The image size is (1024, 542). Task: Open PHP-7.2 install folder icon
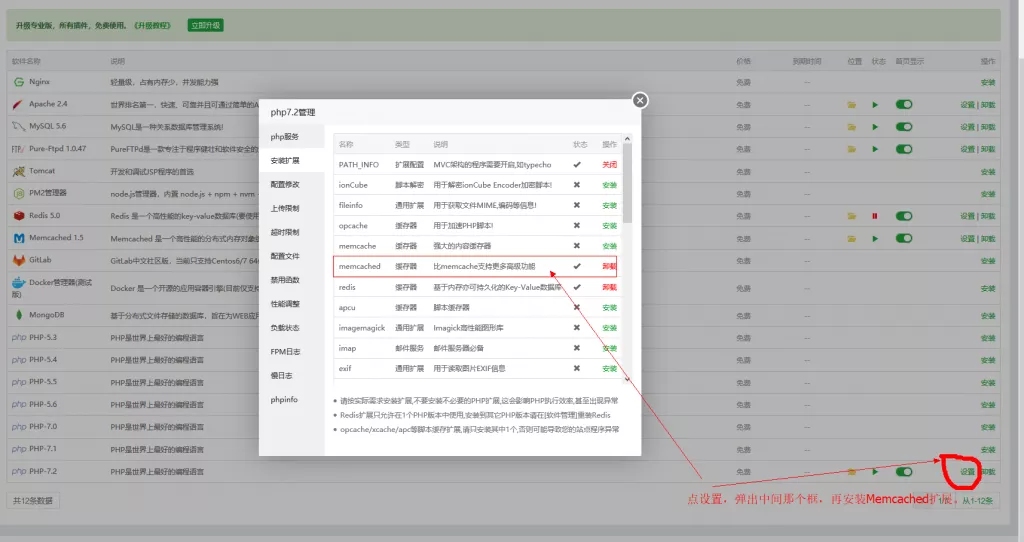pyautogui.click(x=852, y=472)
